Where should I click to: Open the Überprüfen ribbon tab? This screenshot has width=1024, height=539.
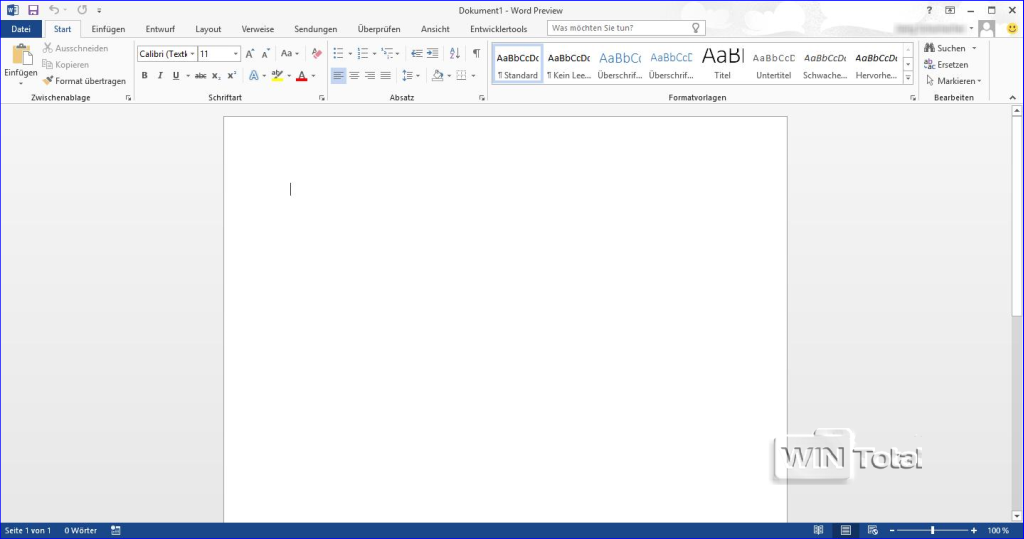click(x=379, y=29)
